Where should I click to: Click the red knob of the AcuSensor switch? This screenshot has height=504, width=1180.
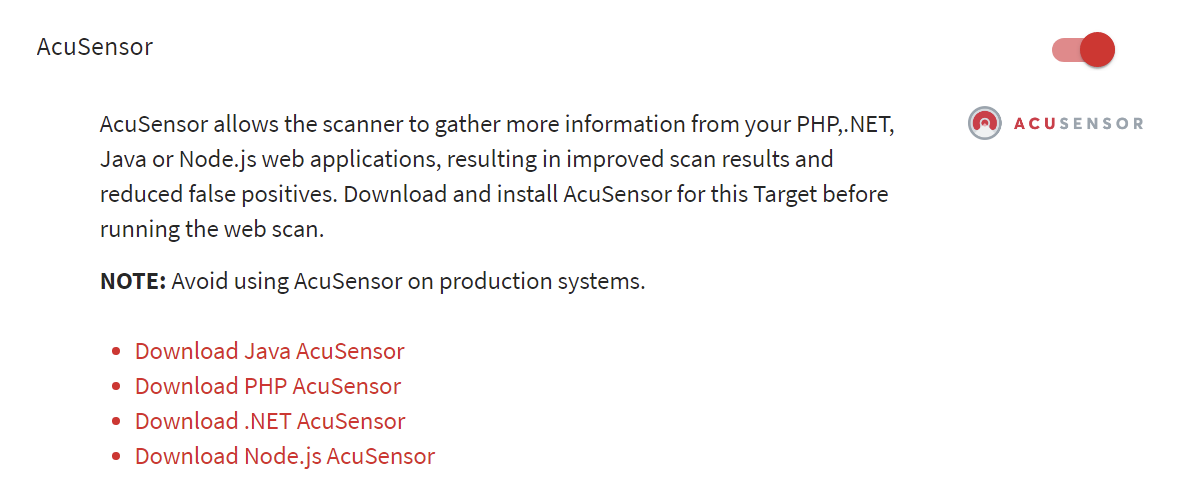pos(1097,49)
